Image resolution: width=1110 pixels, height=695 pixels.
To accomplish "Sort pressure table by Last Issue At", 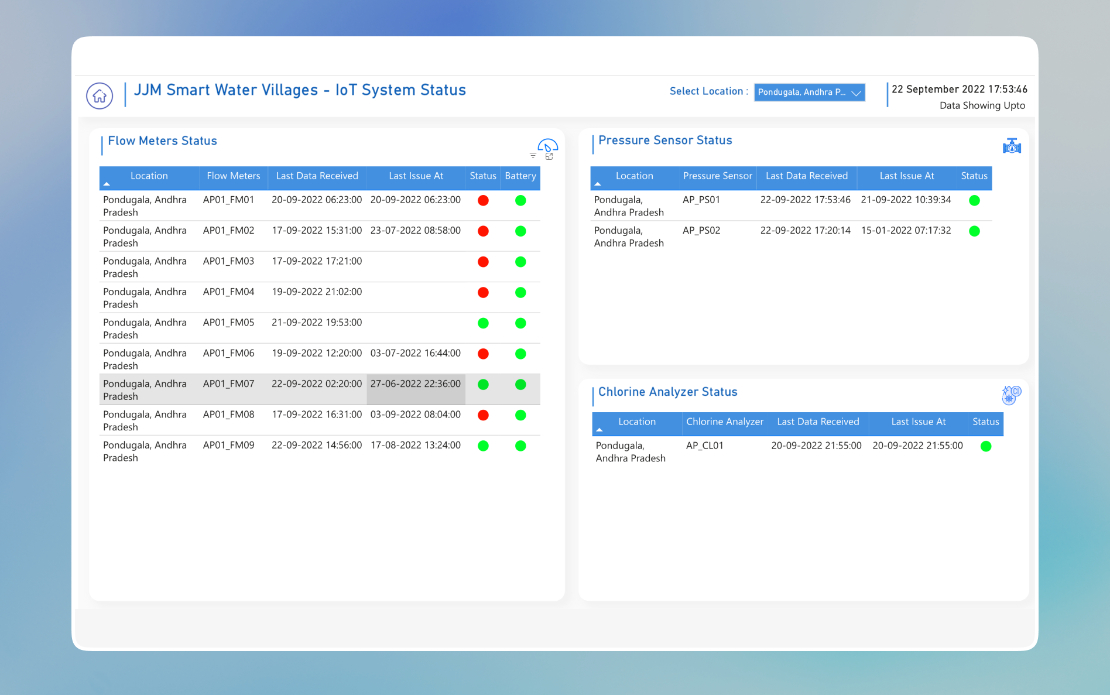I will tap(907, 176).
